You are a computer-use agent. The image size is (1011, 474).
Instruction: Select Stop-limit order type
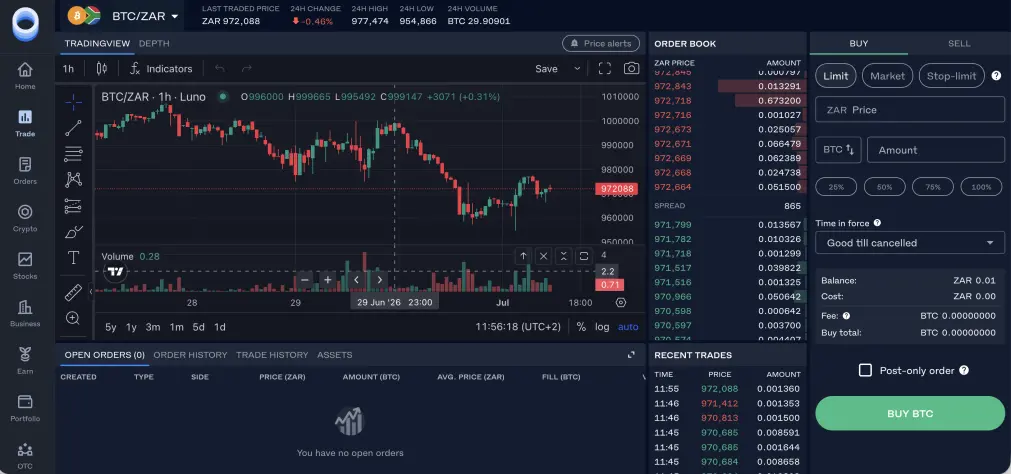click(952, 76)
